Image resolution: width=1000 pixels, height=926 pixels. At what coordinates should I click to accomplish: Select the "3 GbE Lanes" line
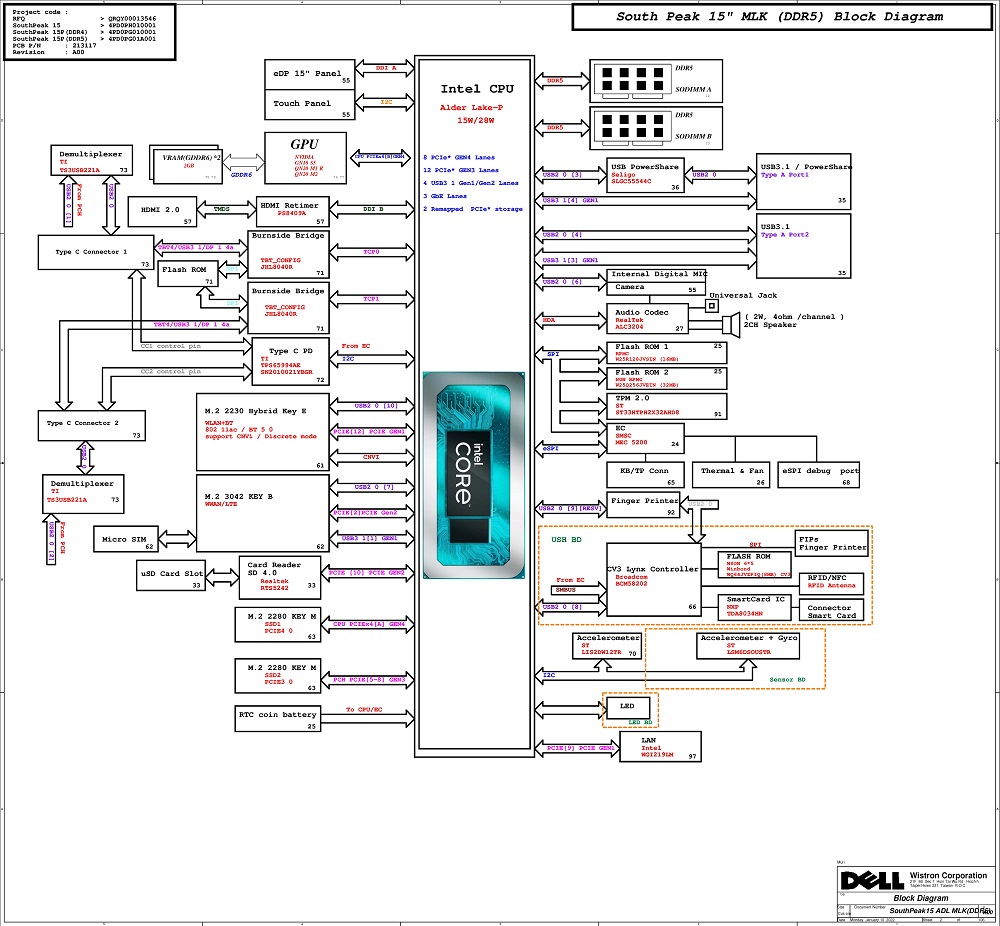[445, 196]
